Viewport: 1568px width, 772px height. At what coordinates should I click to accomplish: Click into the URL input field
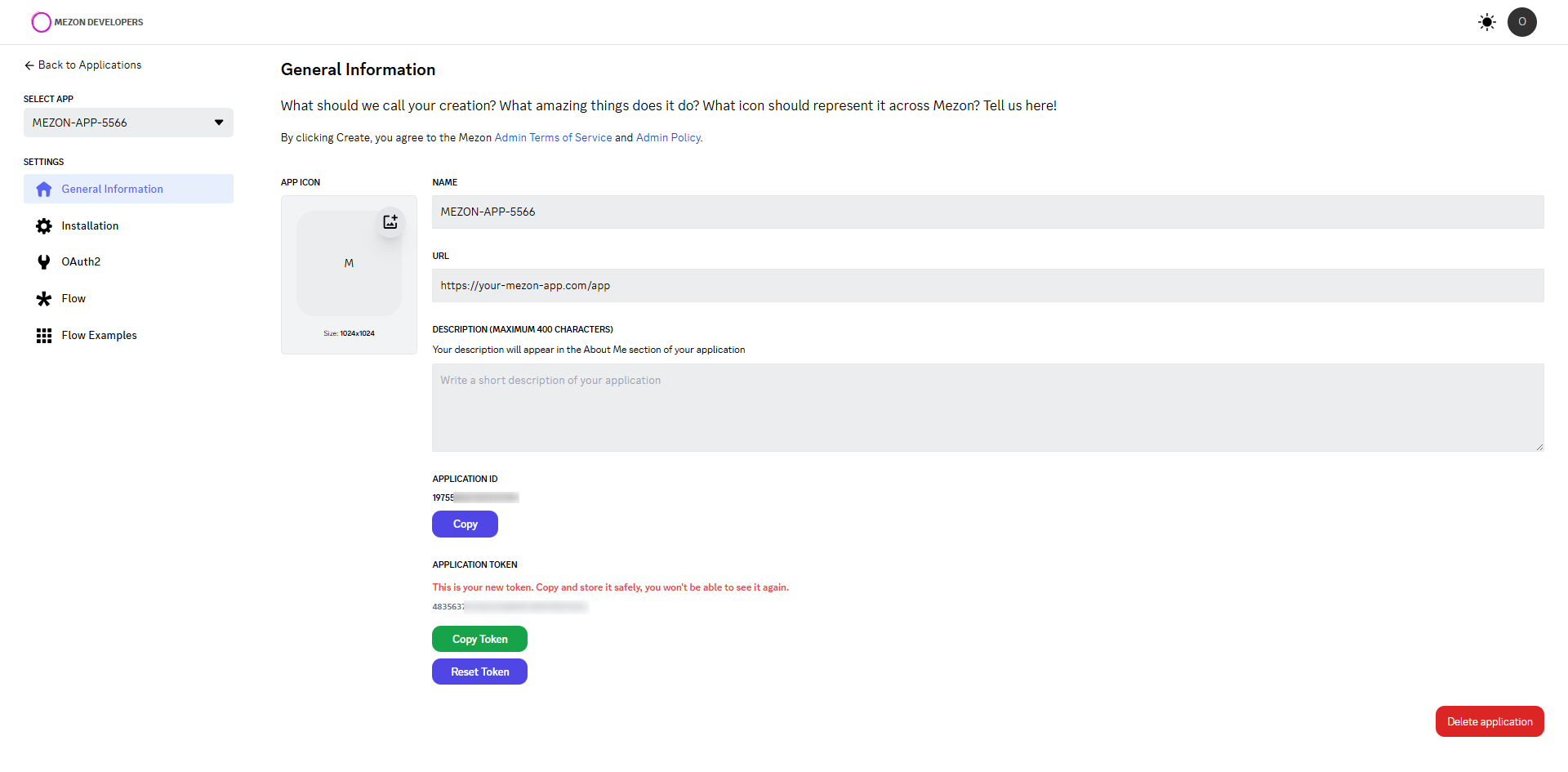[987, 286]
